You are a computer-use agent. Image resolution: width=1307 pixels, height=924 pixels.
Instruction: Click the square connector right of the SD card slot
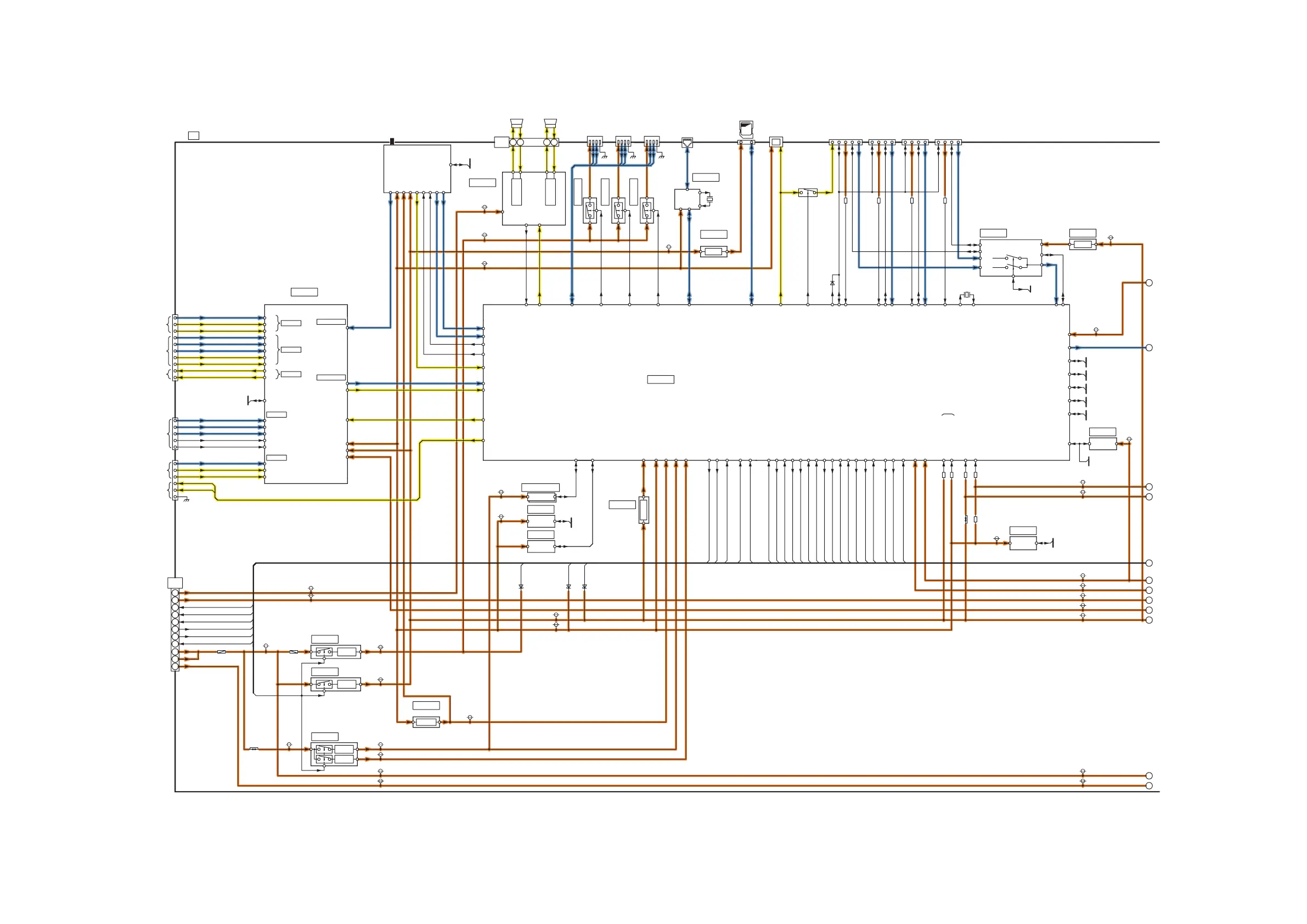pos(776,142)
